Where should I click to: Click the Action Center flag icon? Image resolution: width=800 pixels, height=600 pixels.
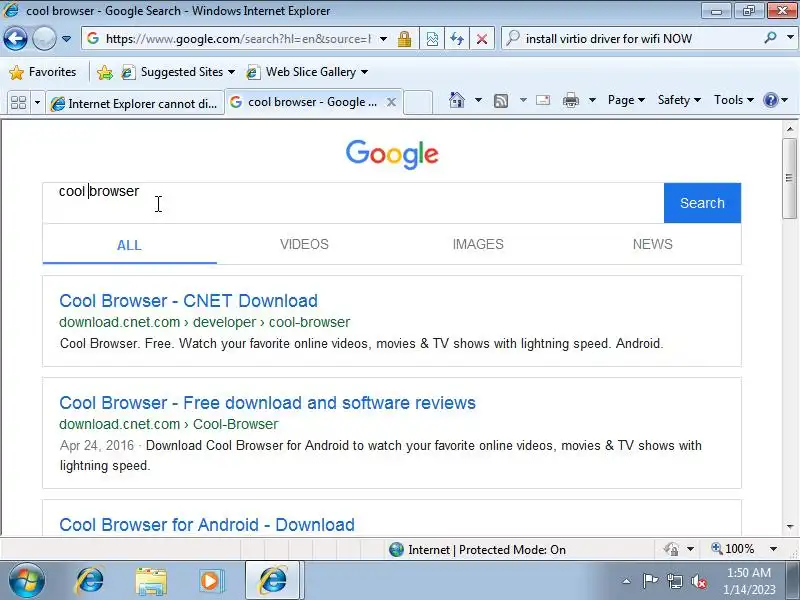pos(649,581)
